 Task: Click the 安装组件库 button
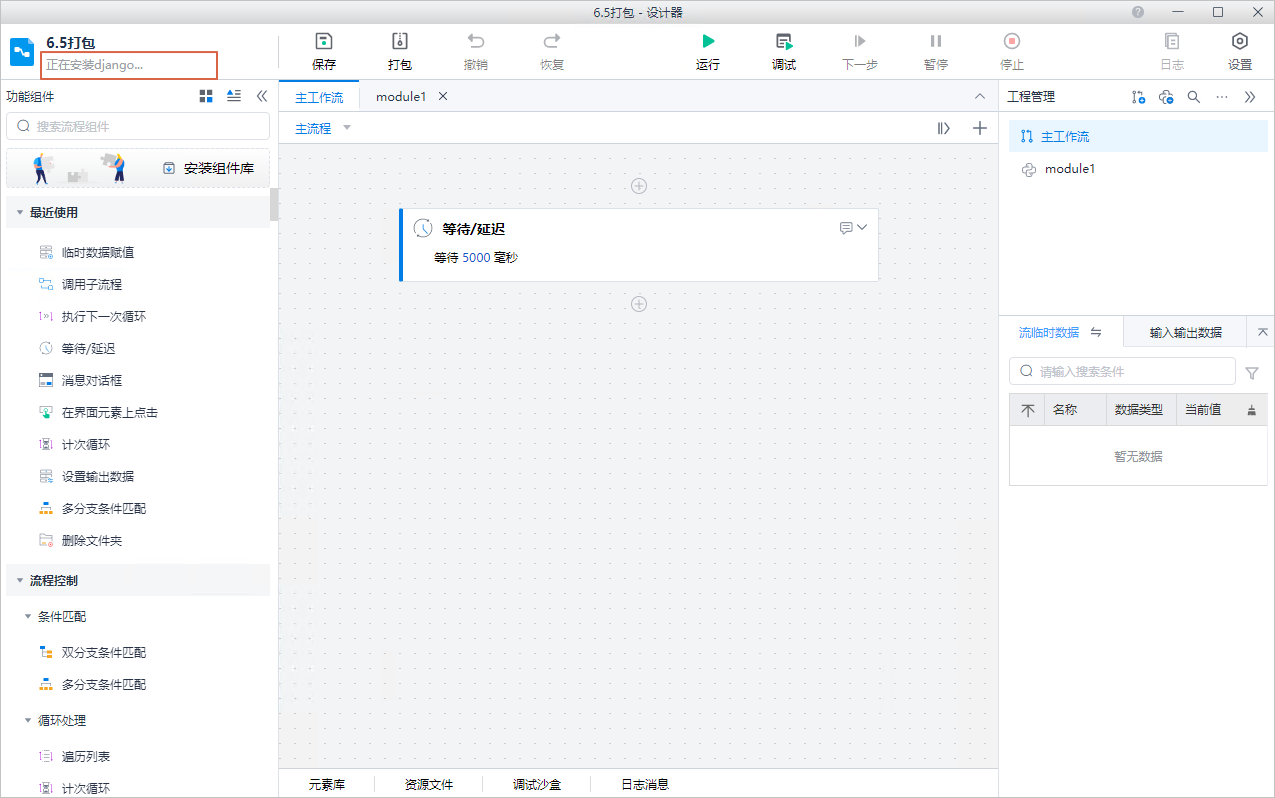pos(208,168)
